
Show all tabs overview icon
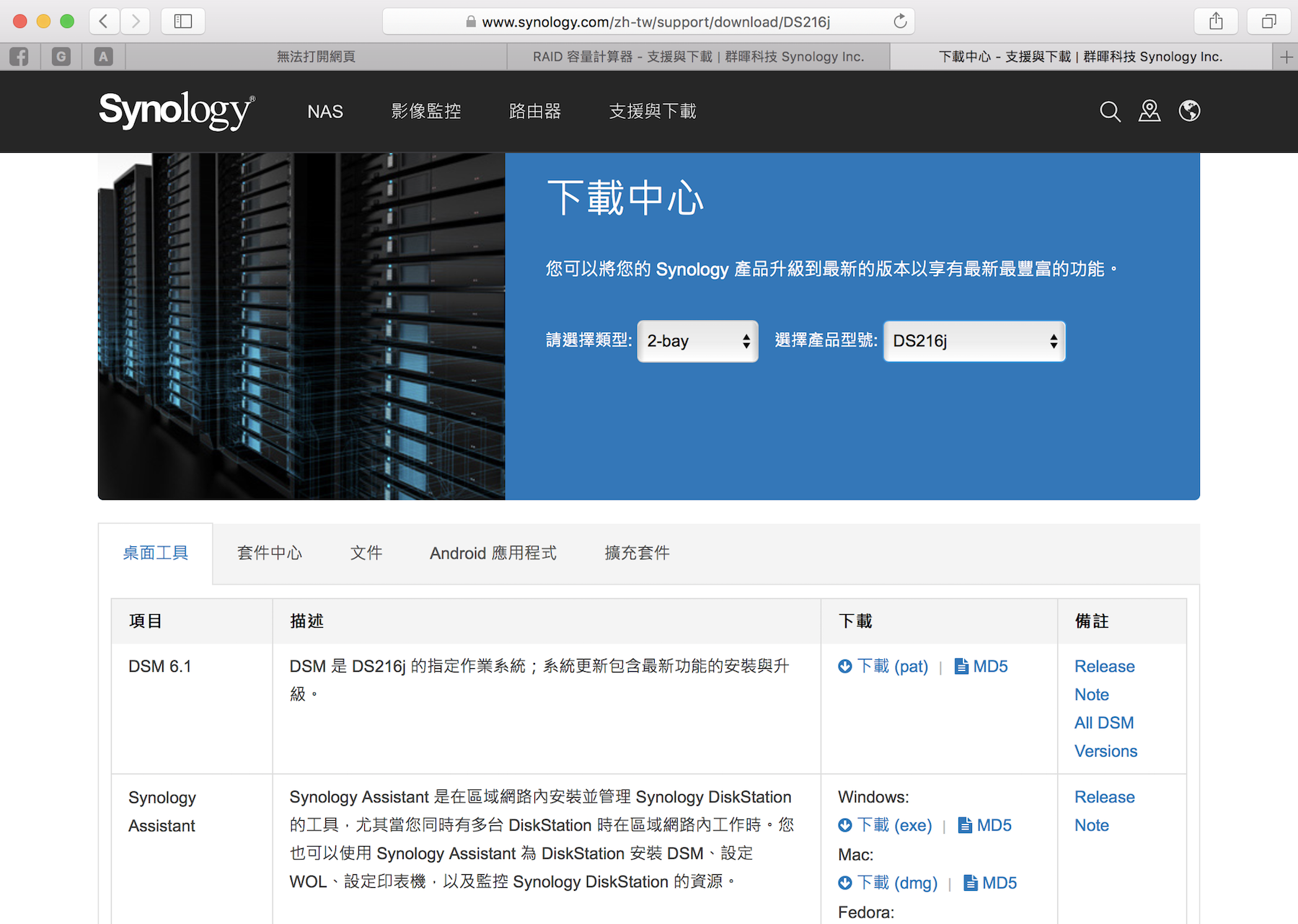pyautogui.click(x=1268, y=22)
